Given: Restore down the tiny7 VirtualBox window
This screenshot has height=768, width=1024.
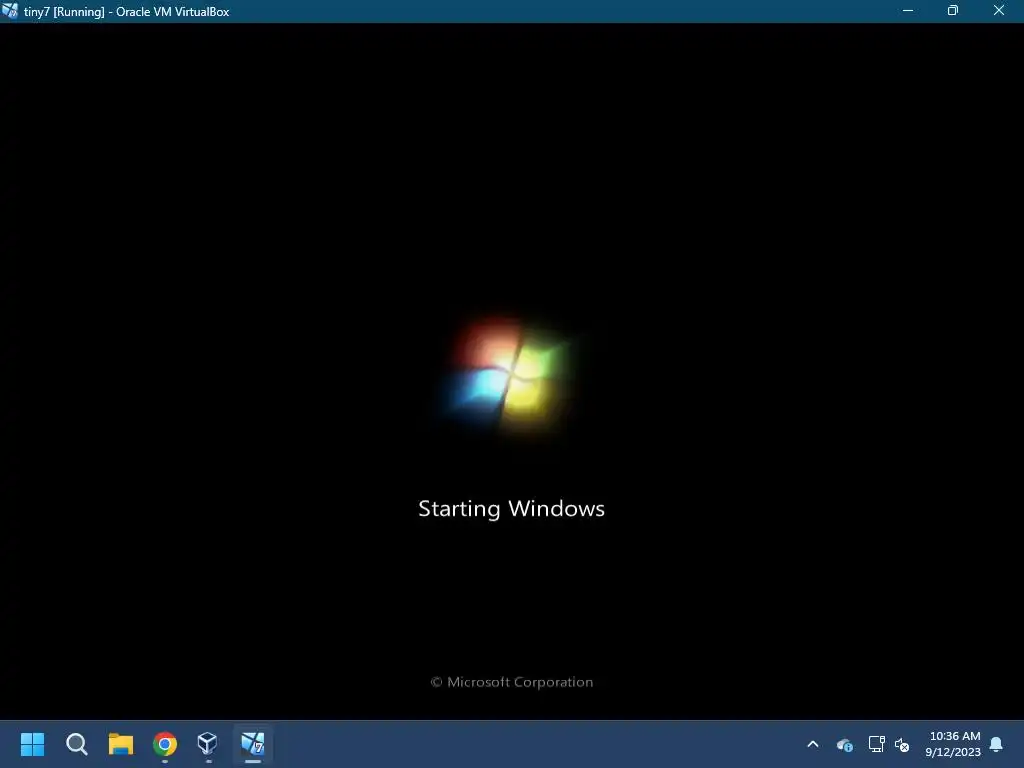Looking at the screenshot, I should pos(953,11).
